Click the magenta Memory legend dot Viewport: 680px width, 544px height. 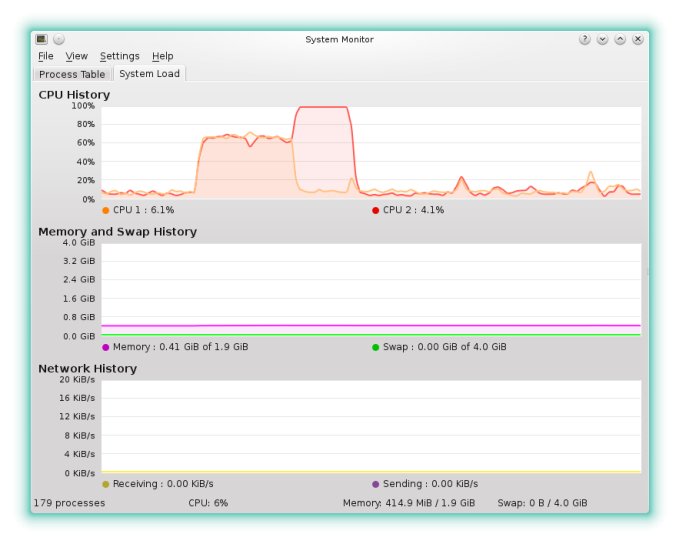click(x=106, y=347)
